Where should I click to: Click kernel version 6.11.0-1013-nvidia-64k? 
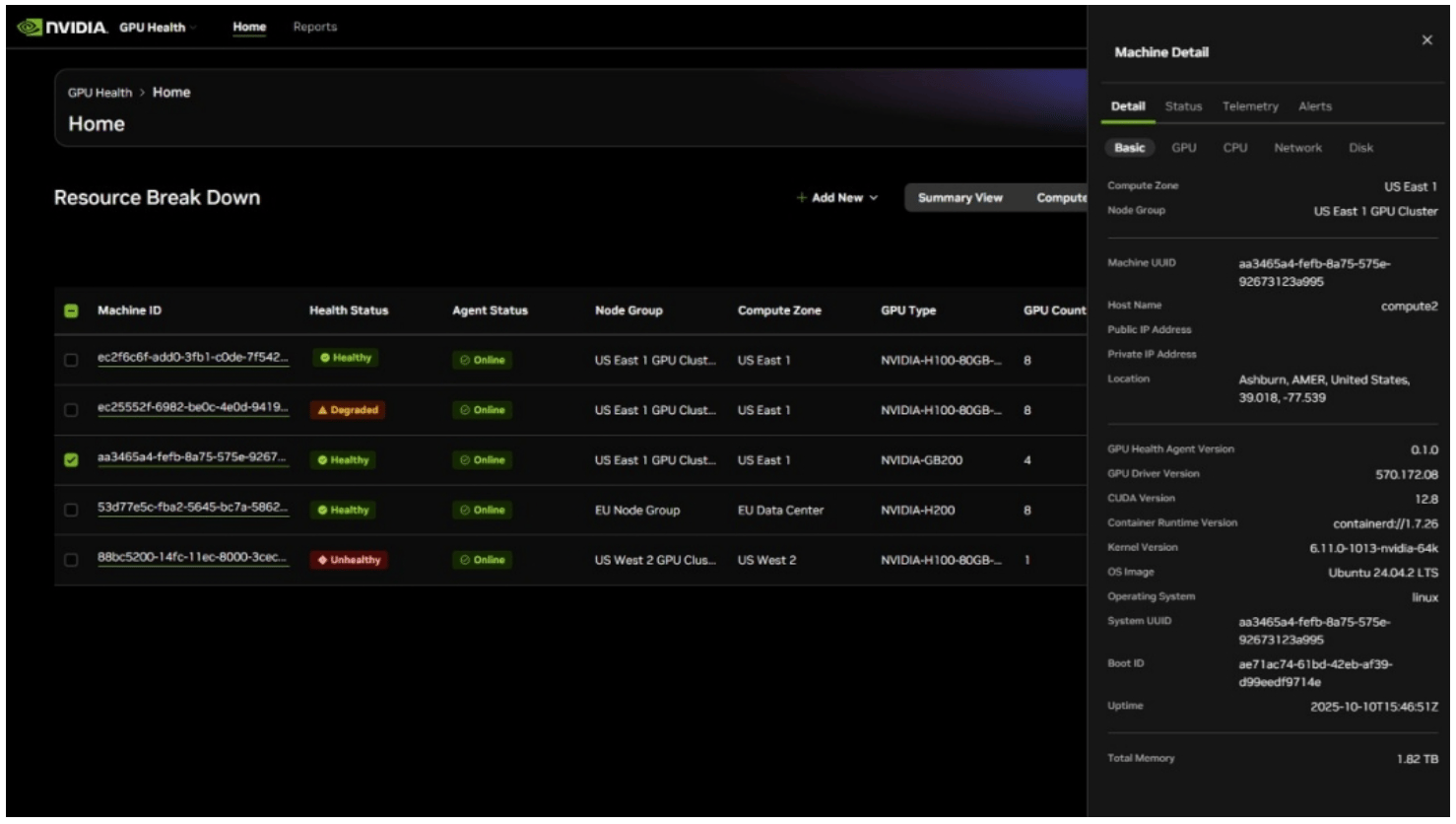[1373, 548]
